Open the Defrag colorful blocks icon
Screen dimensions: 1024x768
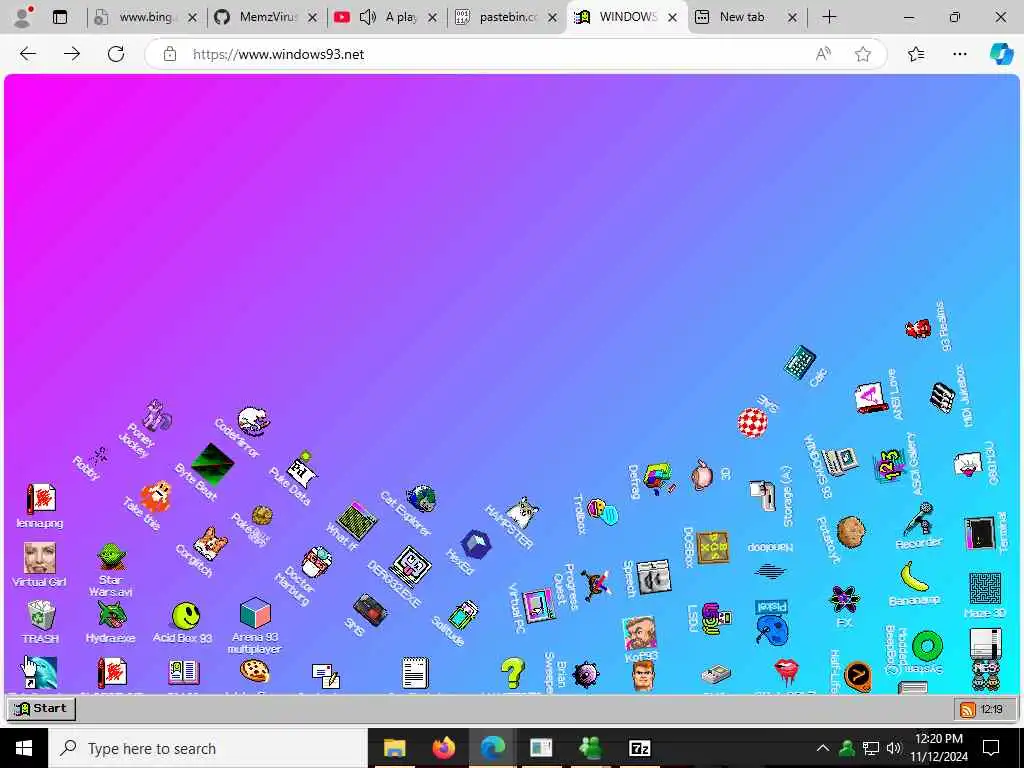(x=658, y=477)
